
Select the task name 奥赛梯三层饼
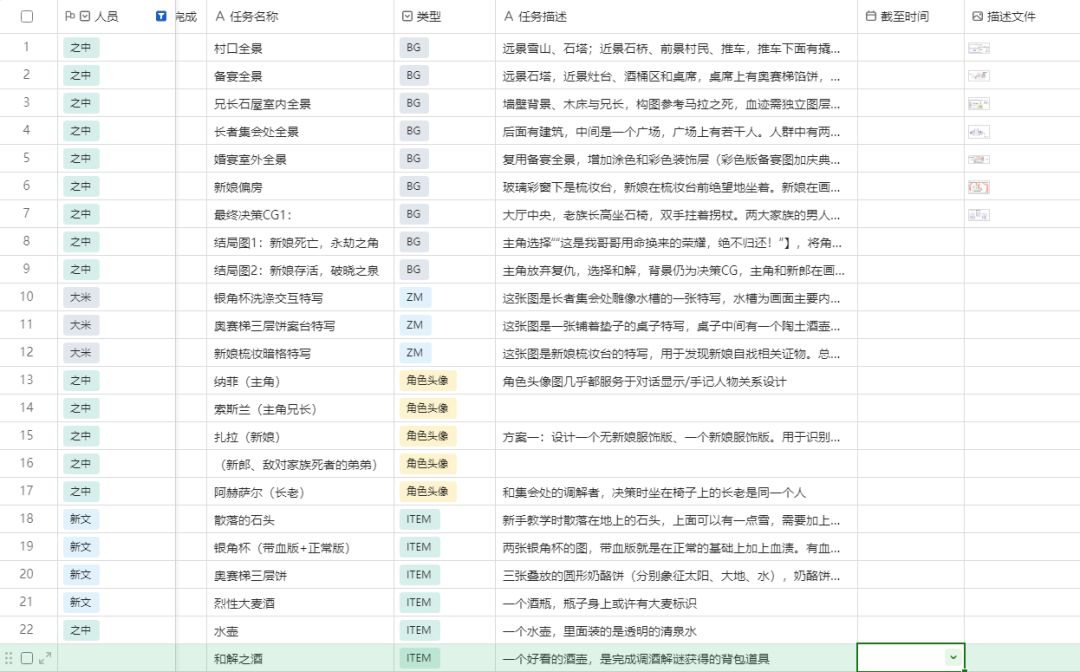pos(250,576)
